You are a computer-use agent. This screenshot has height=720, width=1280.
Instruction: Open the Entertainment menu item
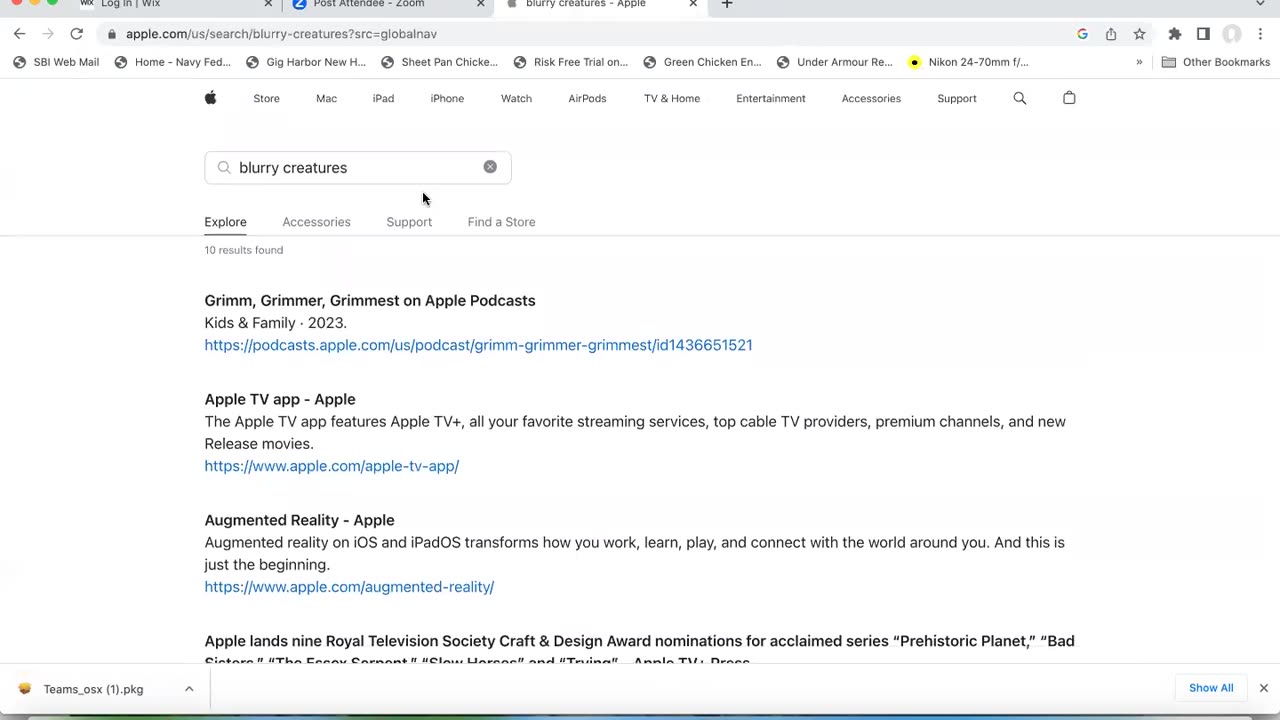pos(770,98)
